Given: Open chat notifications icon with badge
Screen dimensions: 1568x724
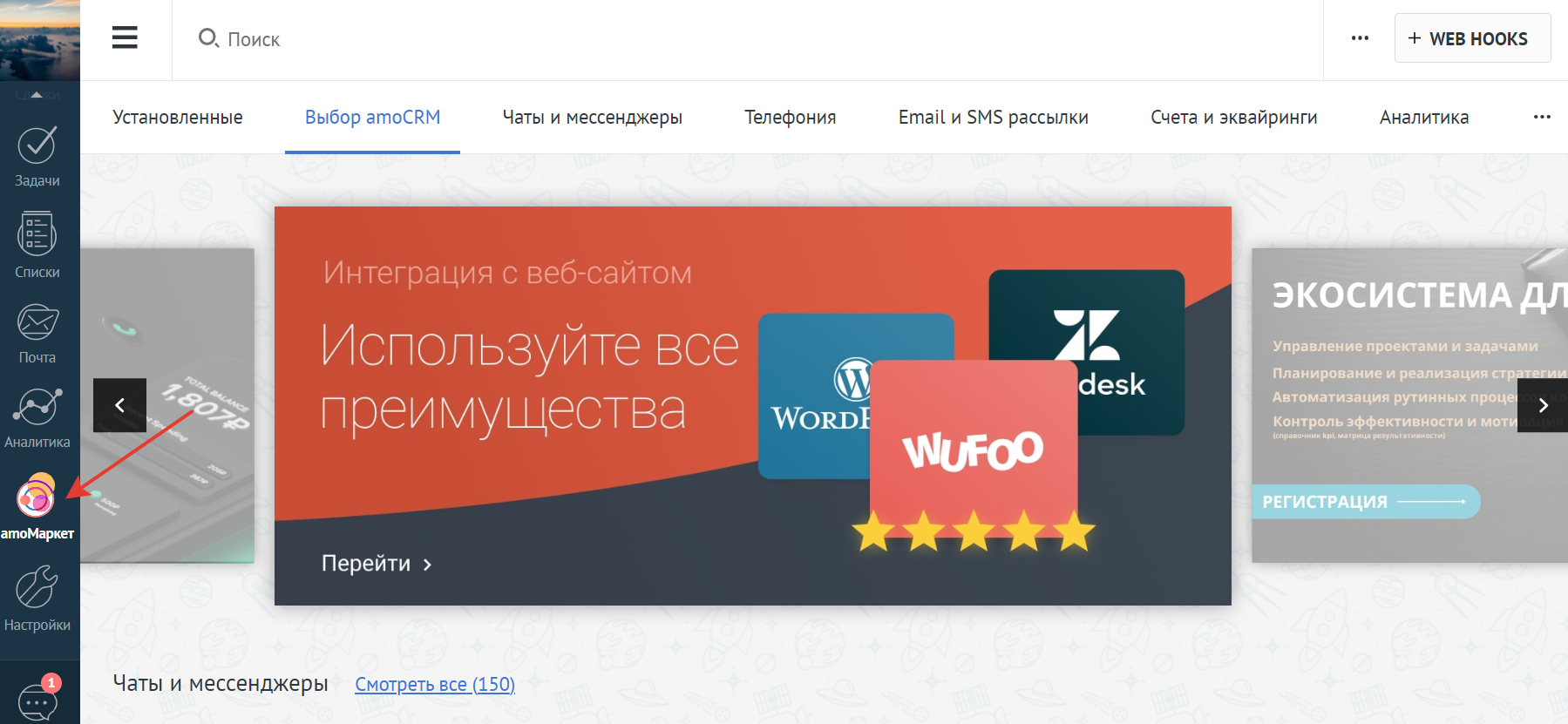Looking at the screenshot, I should point(37,699).
